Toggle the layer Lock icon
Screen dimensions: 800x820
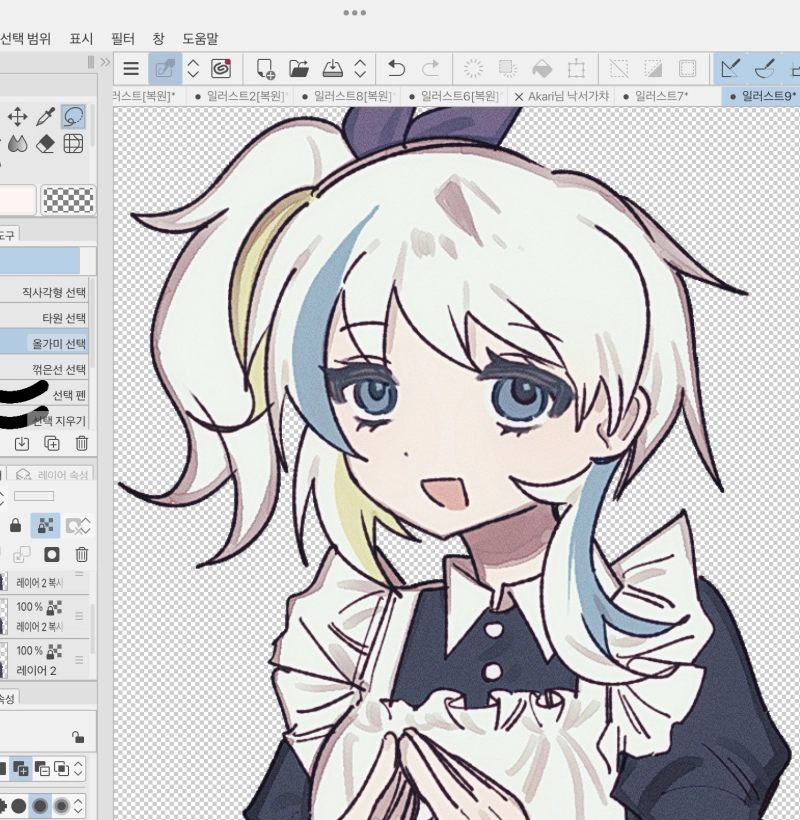pos(15,525)
